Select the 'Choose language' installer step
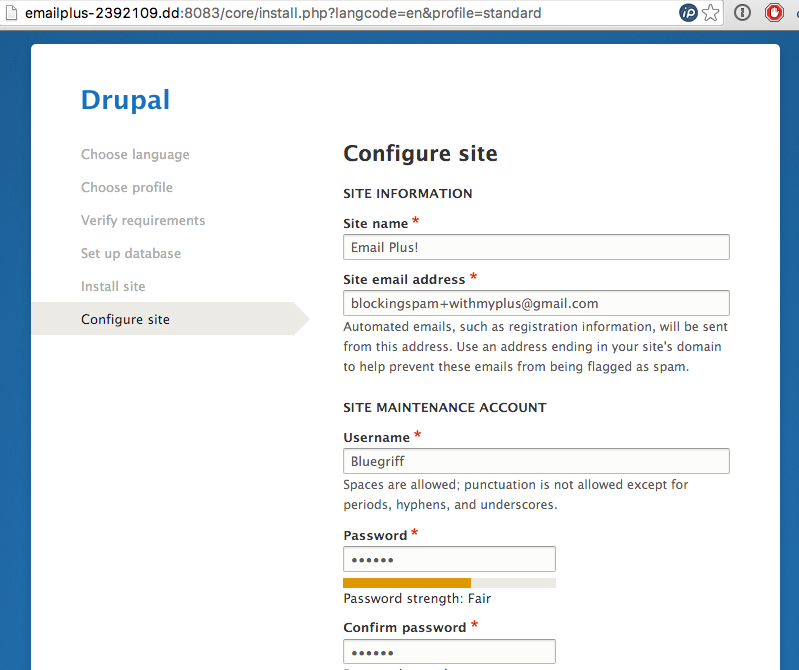This screenshot has height=670, width=799. click(x=135, y=154)
